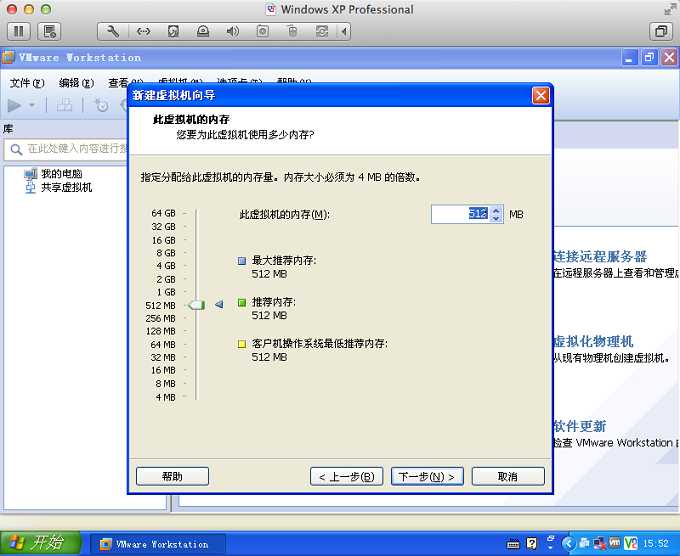
Task: Collapse the device toolbar with left arrow
Action: pyautogui.click(x=344, y=31)
